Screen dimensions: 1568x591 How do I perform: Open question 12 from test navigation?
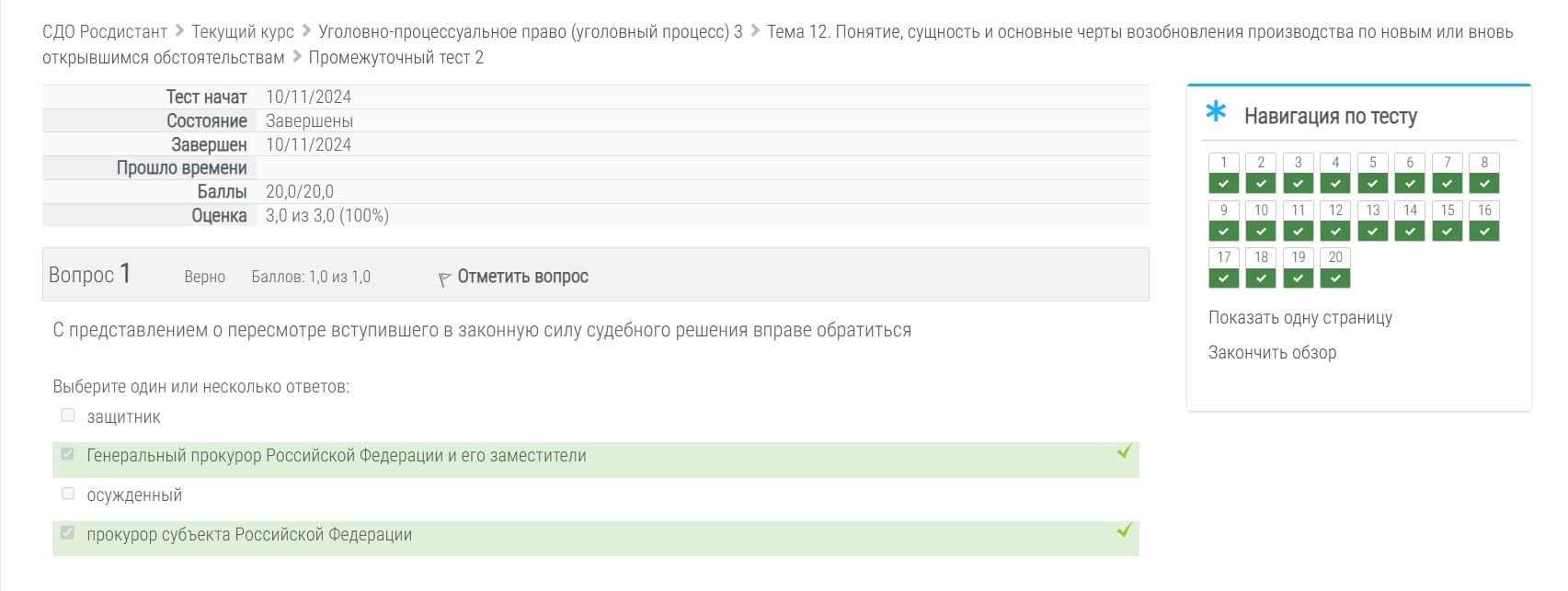1335,221
